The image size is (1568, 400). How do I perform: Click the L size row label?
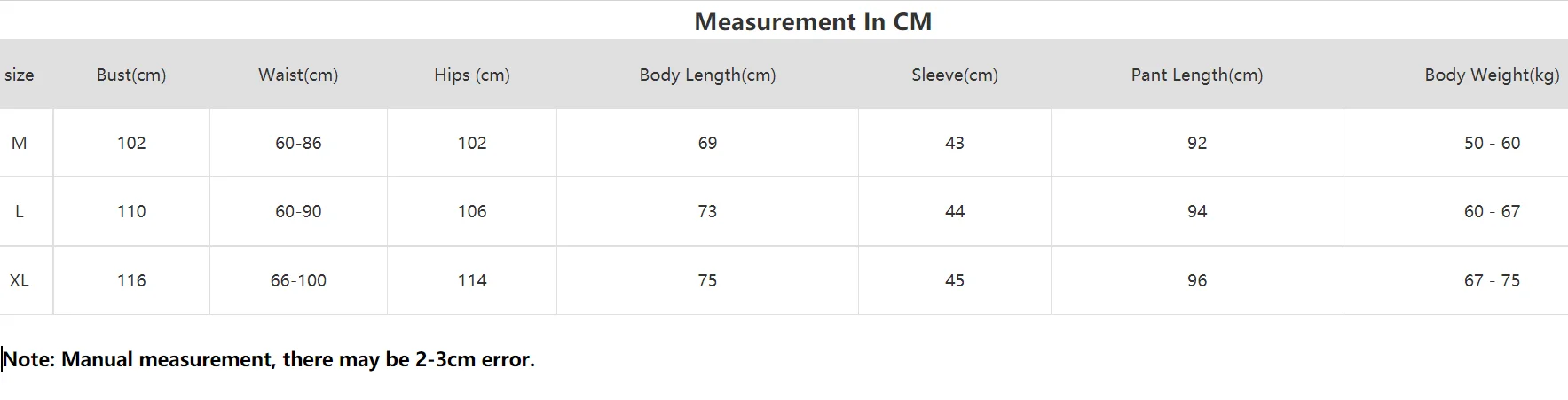[20, 211]
